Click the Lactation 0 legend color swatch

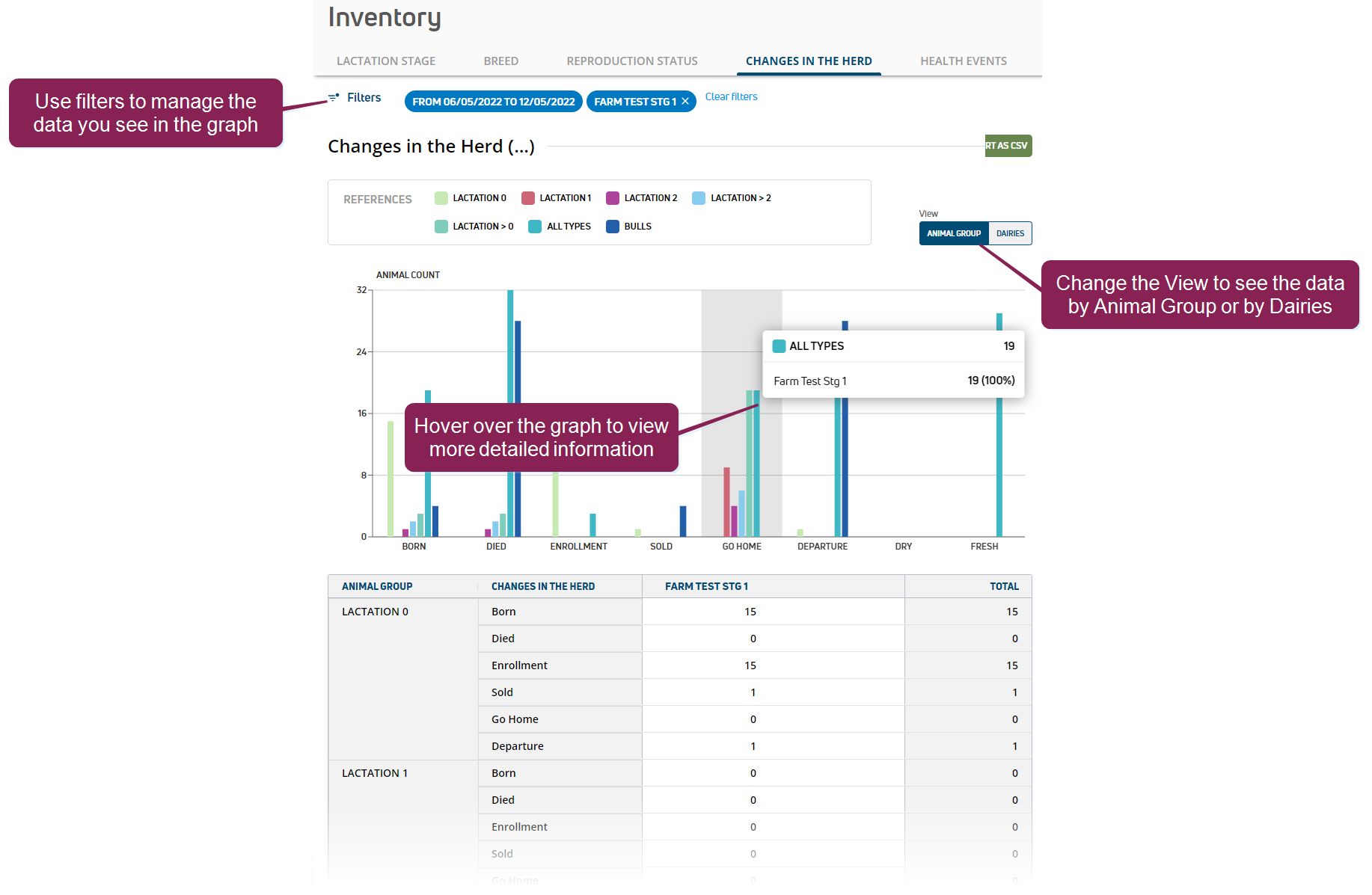pyautogui.click(x=441, y=198)
